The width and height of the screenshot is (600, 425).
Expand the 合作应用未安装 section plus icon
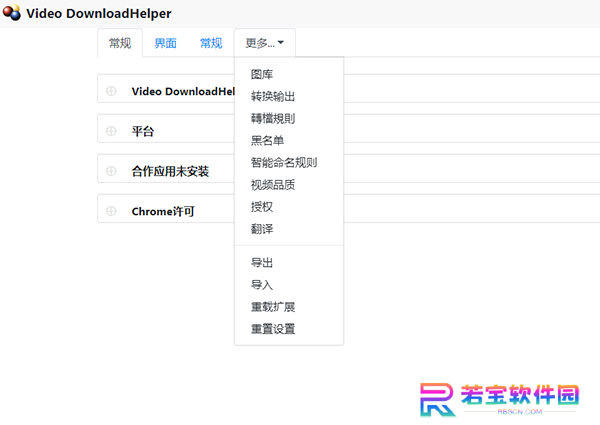(111, 171)
